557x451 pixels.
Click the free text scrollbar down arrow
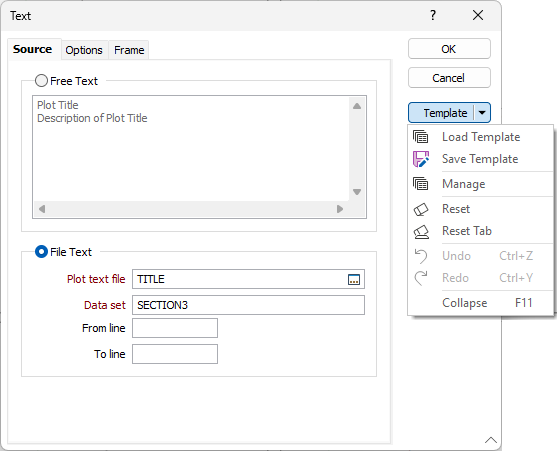(357, 192)
